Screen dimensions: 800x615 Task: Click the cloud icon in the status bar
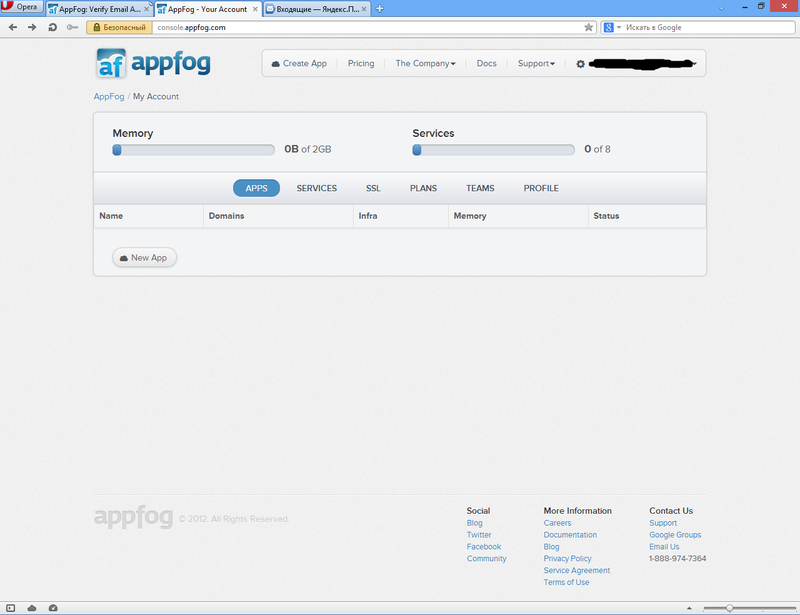[32, 608]
